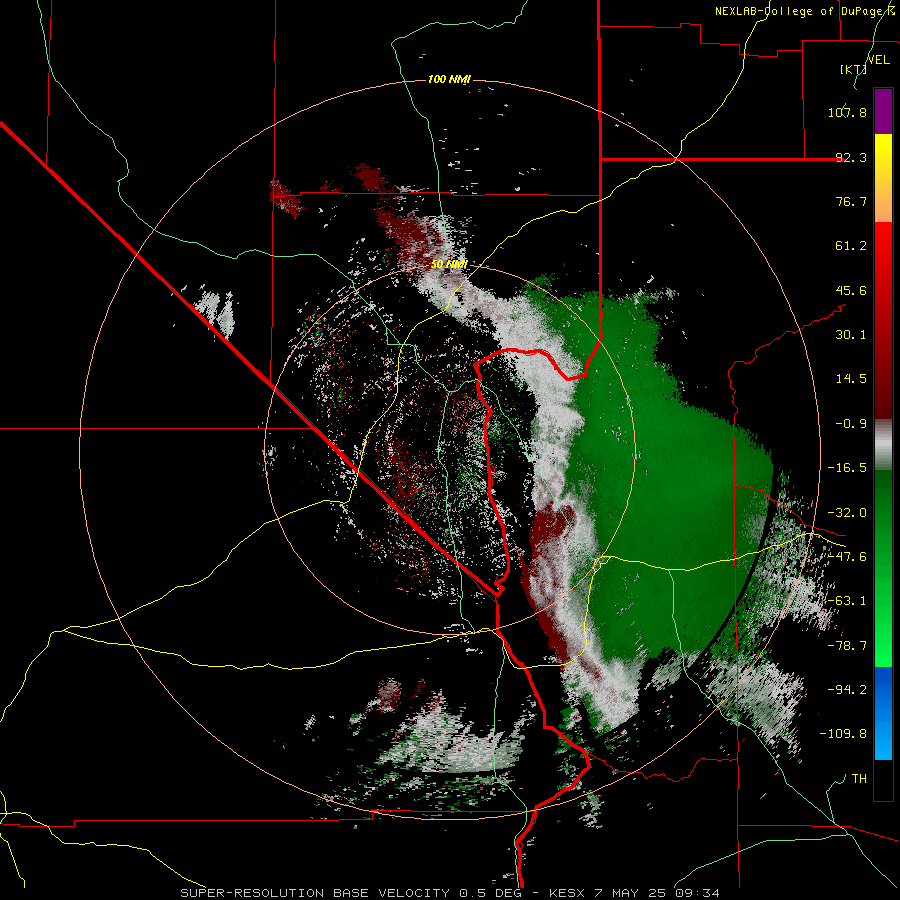This screenshot has height=900, width=900.
Task: Click the 50 NMI range ring label
Action: [449, 265]
